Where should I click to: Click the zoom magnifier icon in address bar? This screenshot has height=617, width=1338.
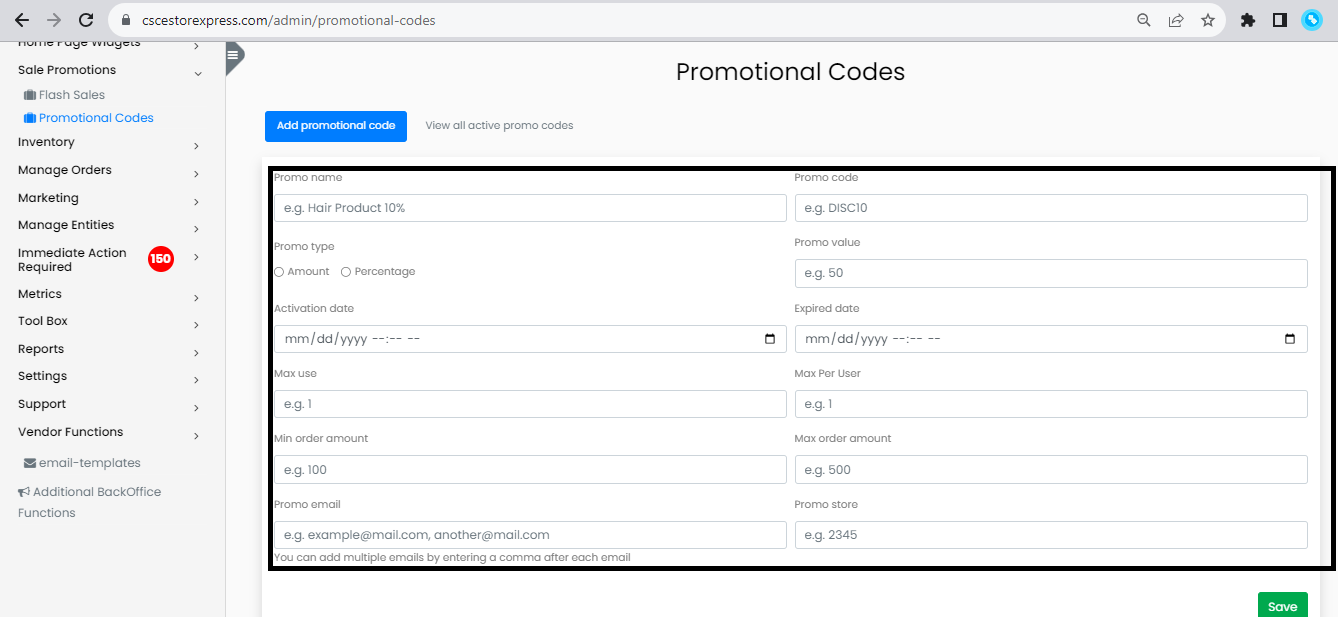coord(1144,20)
